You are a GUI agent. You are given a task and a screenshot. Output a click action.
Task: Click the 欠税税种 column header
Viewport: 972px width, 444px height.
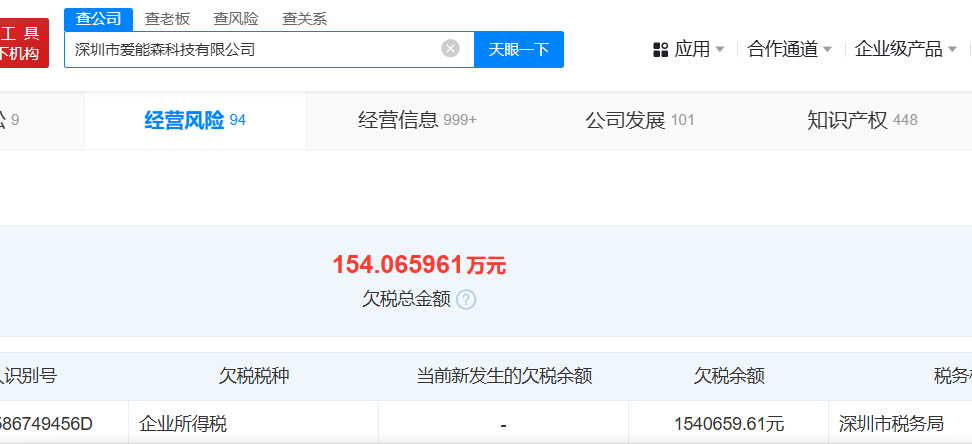click(x=254, y=376)
